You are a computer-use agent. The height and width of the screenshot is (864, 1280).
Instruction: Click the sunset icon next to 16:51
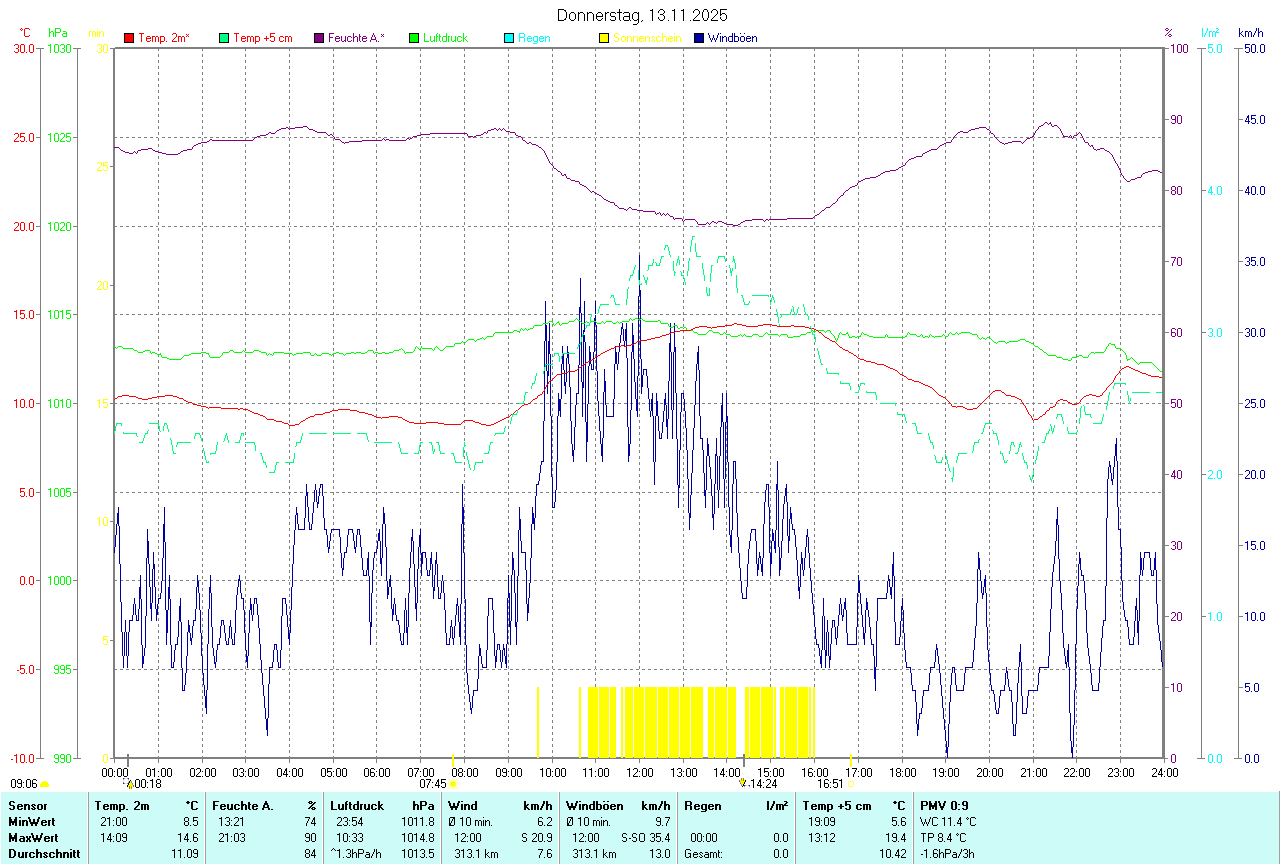tap(851, 785)
